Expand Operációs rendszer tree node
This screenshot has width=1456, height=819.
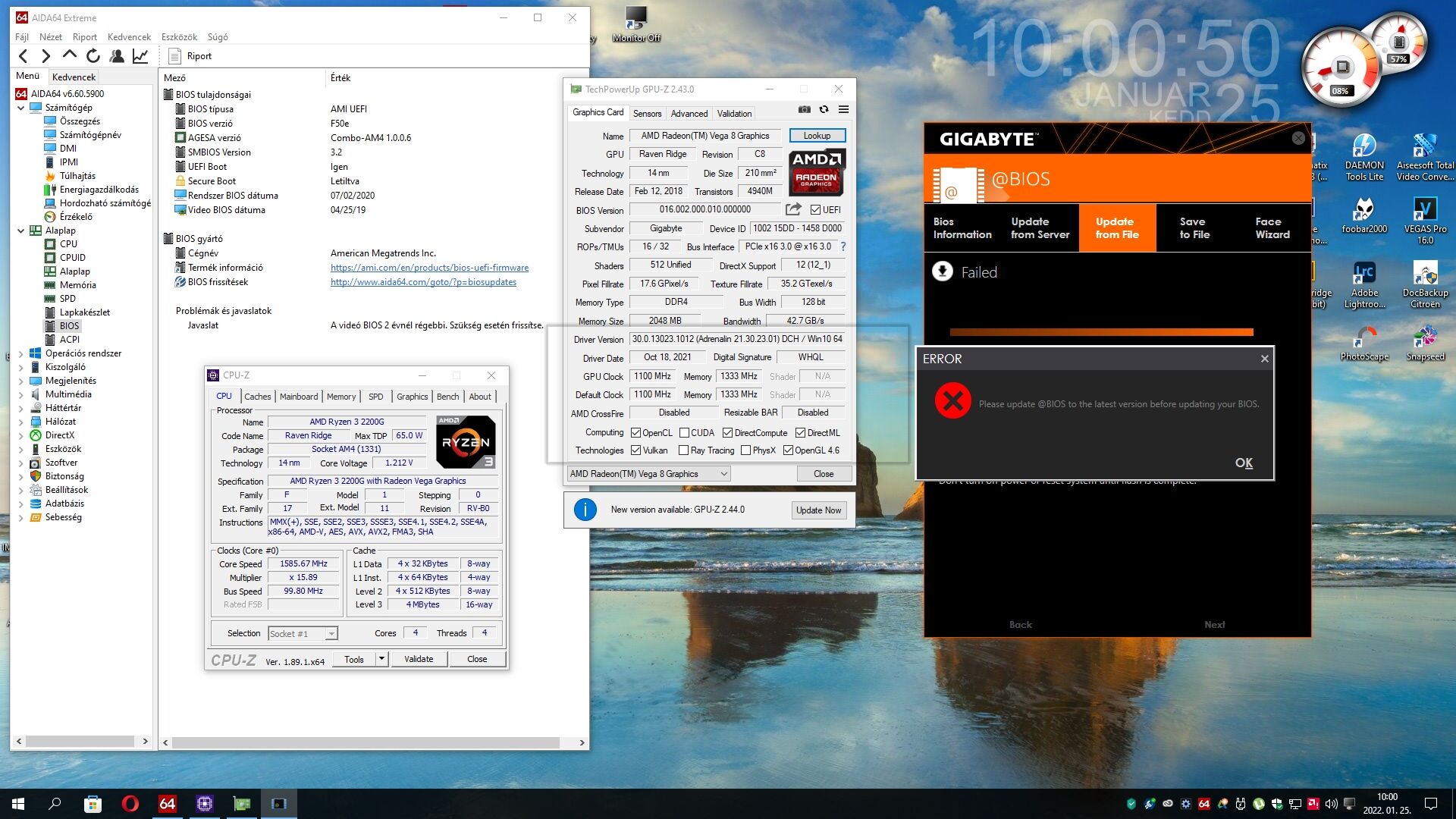click(x=20, y=353)
